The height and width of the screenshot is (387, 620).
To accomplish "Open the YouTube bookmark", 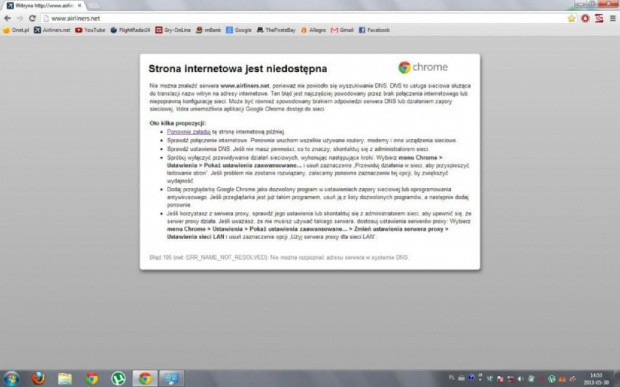I will [x=90, y=30].
